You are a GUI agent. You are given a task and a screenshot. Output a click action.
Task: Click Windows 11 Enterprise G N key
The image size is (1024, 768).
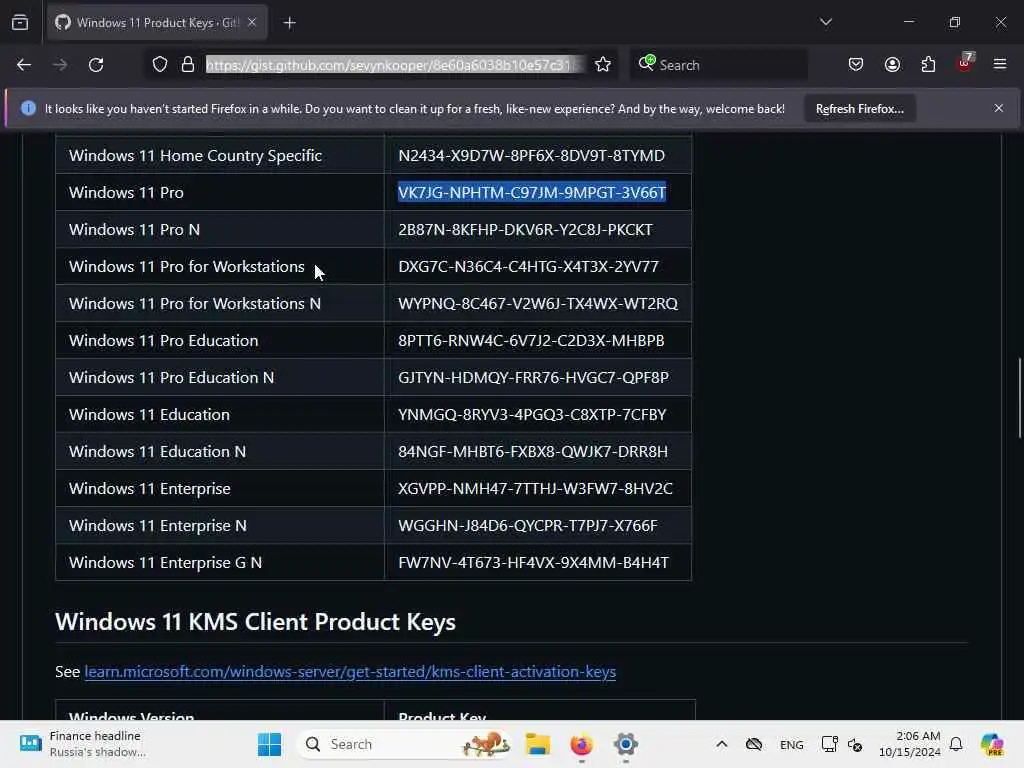tap(534, 563)
